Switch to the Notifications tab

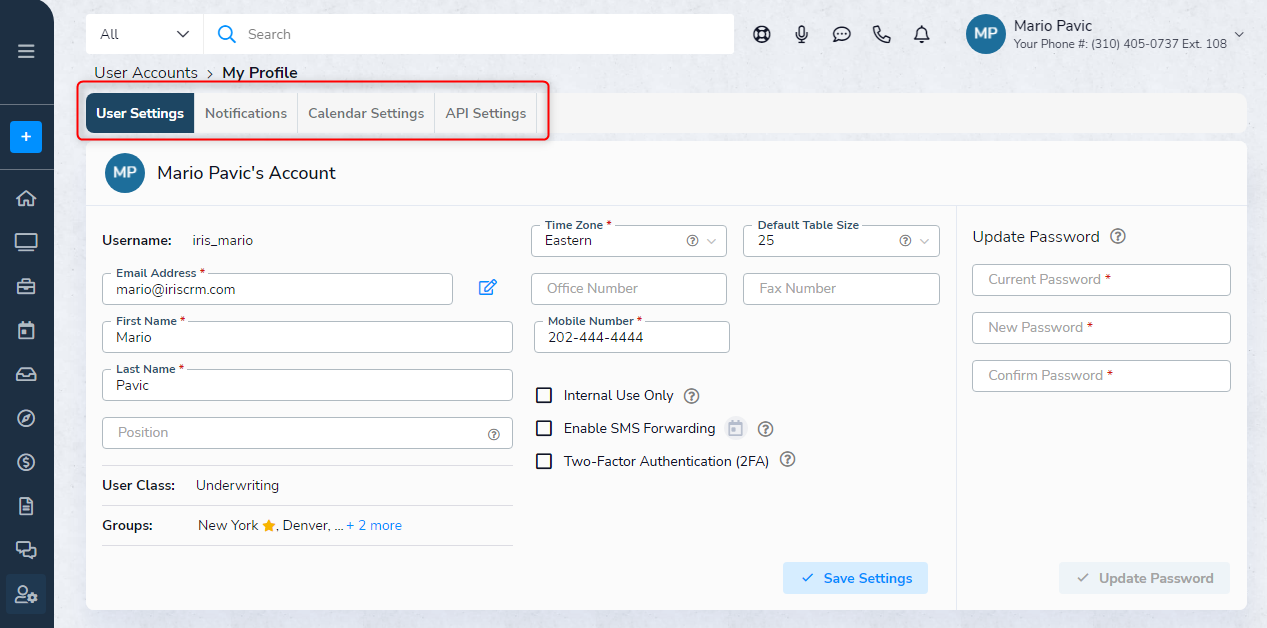click(x=246, y=113)
